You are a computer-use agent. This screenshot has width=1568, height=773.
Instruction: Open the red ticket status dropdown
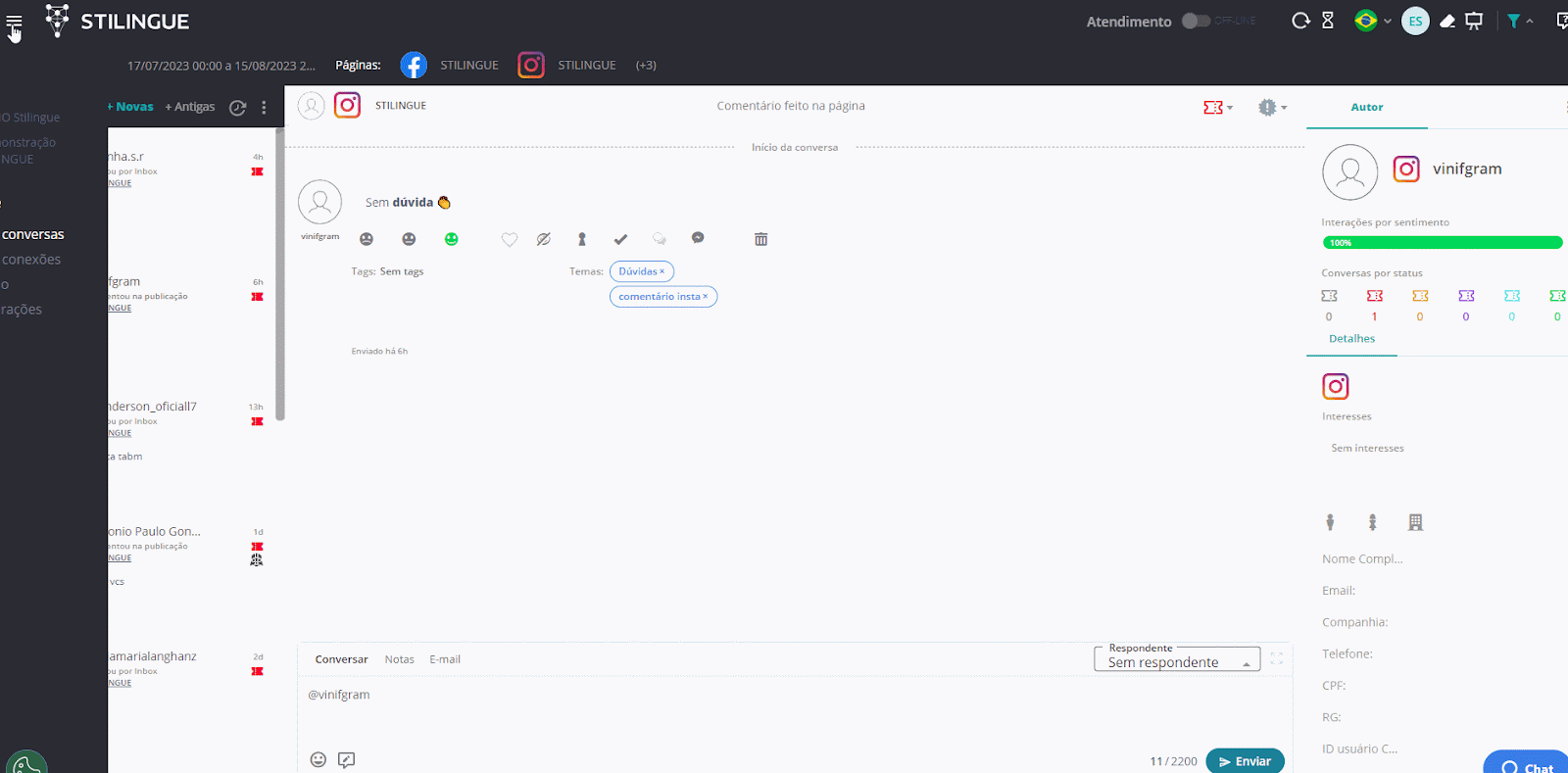(1218, 107)
